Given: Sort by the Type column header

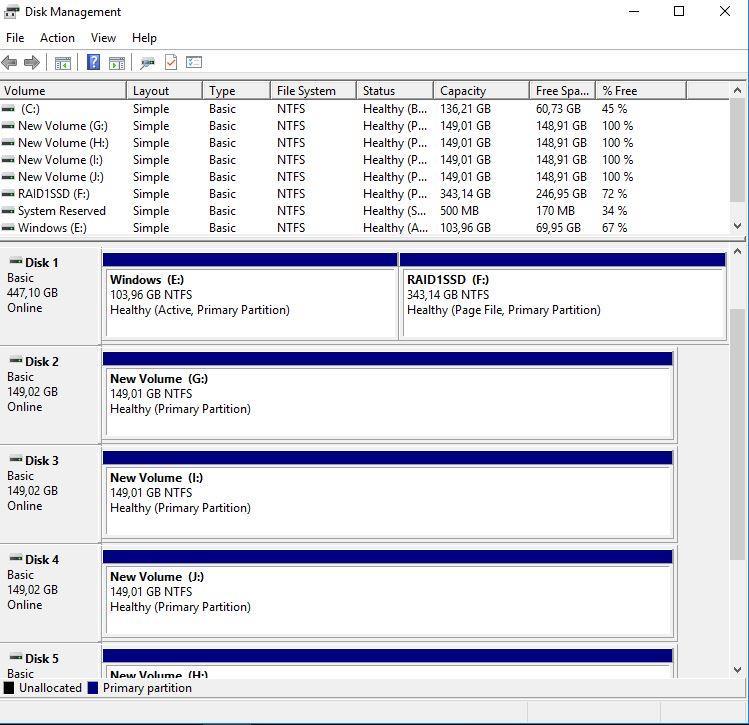Looking at the screenshot, I should click(236, 91).
